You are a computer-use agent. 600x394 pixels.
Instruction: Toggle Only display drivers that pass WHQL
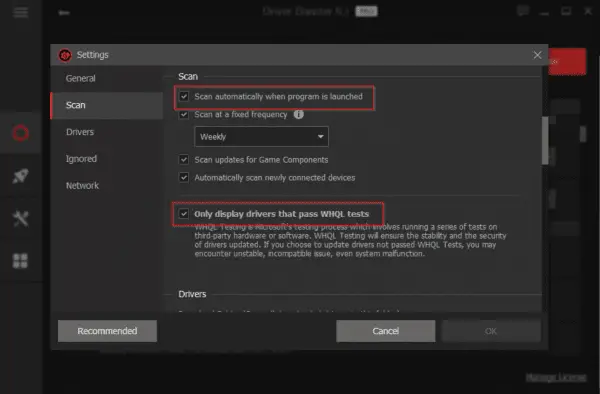point(184,214)
